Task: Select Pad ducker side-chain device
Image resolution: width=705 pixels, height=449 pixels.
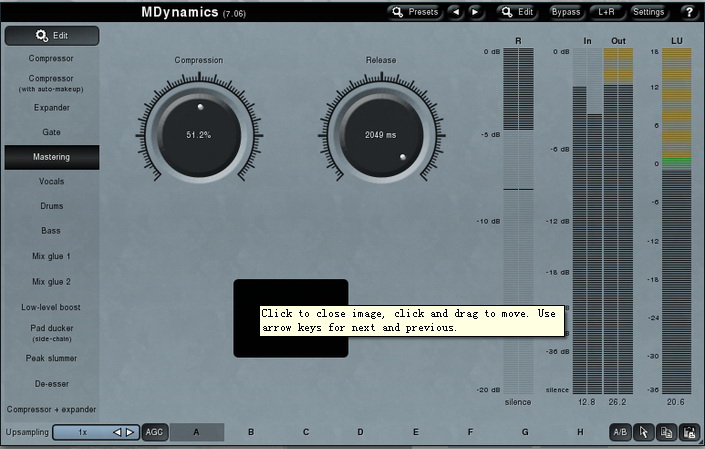Action: (51, 333)
